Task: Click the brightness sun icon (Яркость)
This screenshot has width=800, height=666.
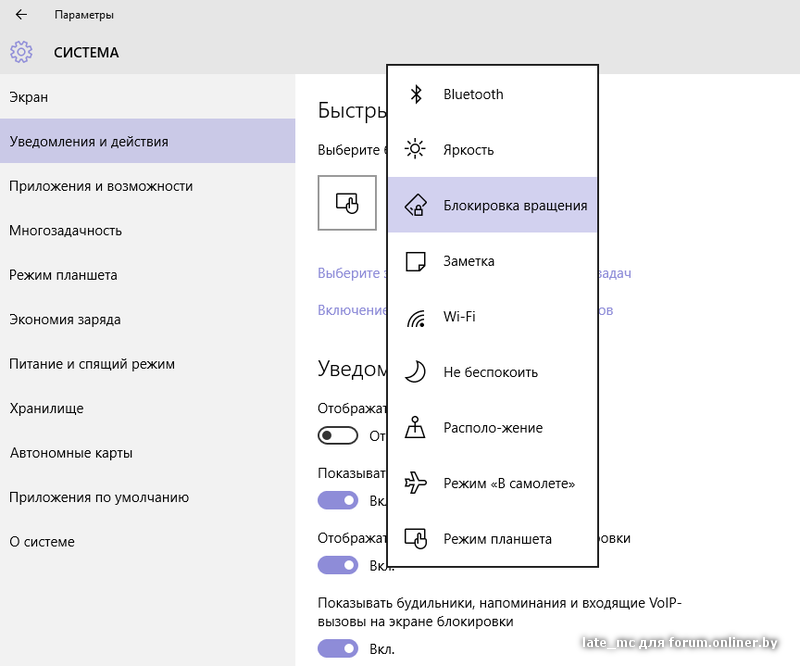Action: pyautogui.click(x=415, y=150)
